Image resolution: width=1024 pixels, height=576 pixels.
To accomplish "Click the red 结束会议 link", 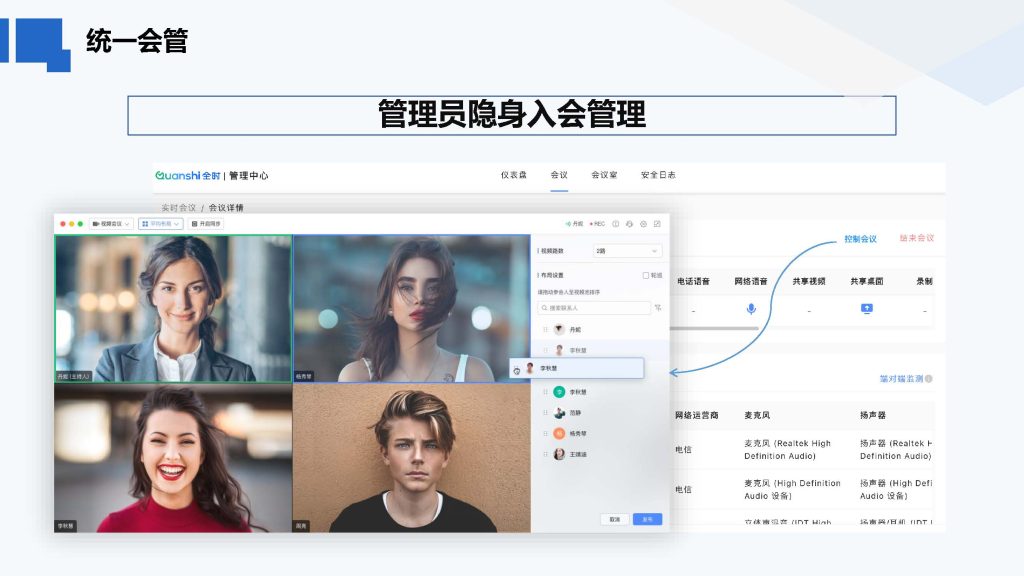I will tap(917, 238).
